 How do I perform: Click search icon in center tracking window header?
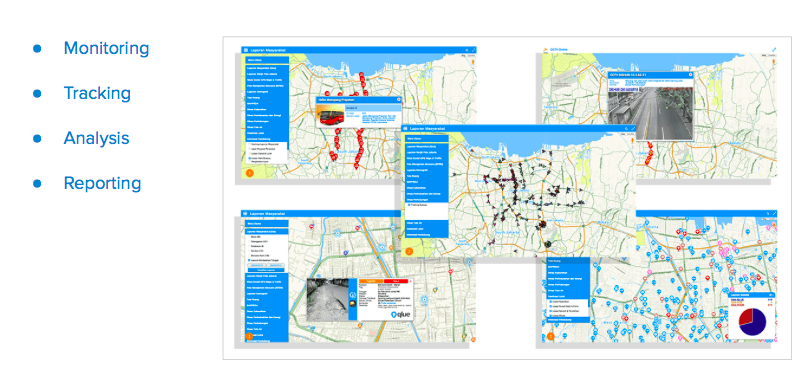click(x=626, y=128)
